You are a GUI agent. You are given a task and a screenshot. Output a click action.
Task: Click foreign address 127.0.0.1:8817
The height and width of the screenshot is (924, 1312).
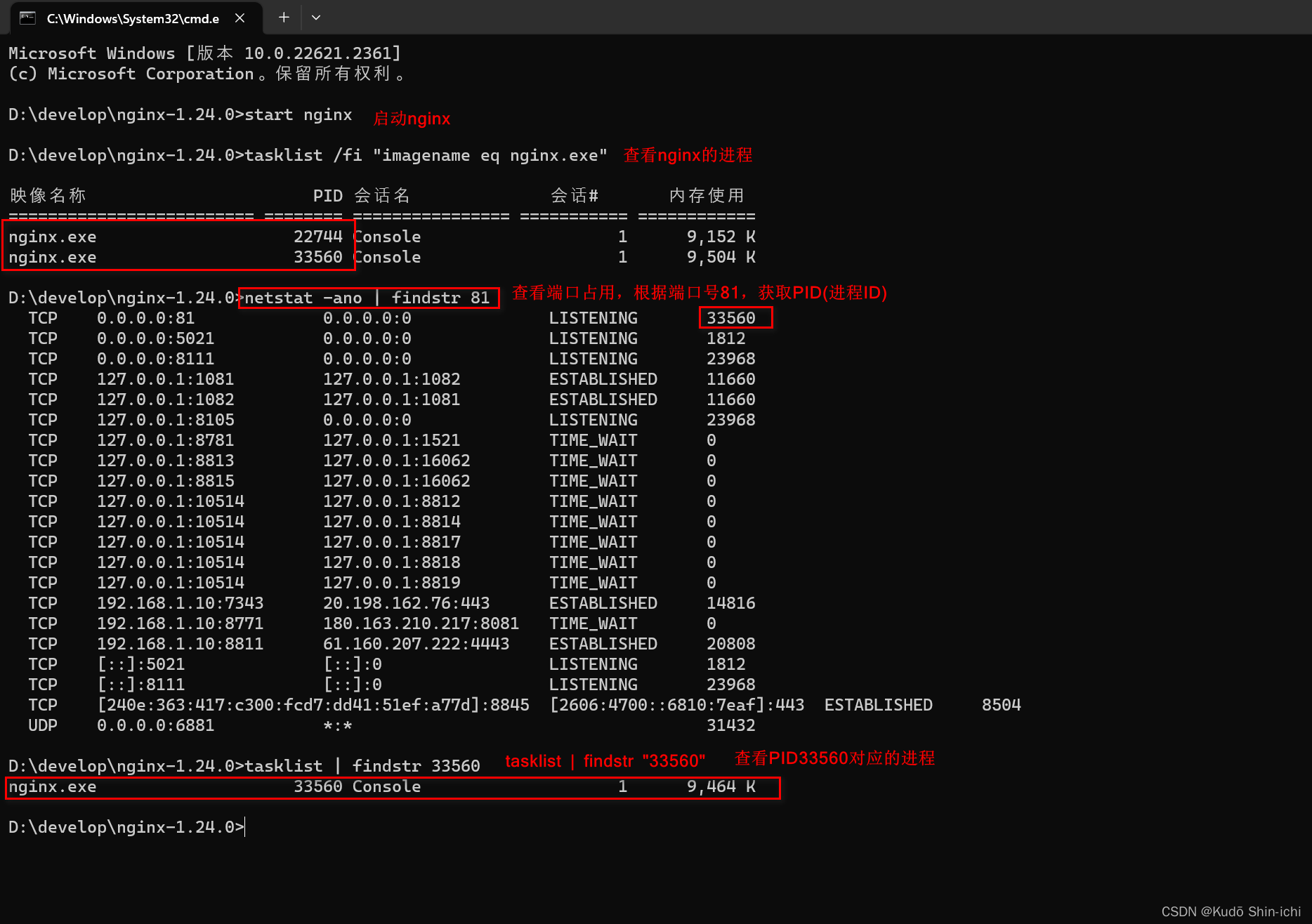tap(391, 542)
